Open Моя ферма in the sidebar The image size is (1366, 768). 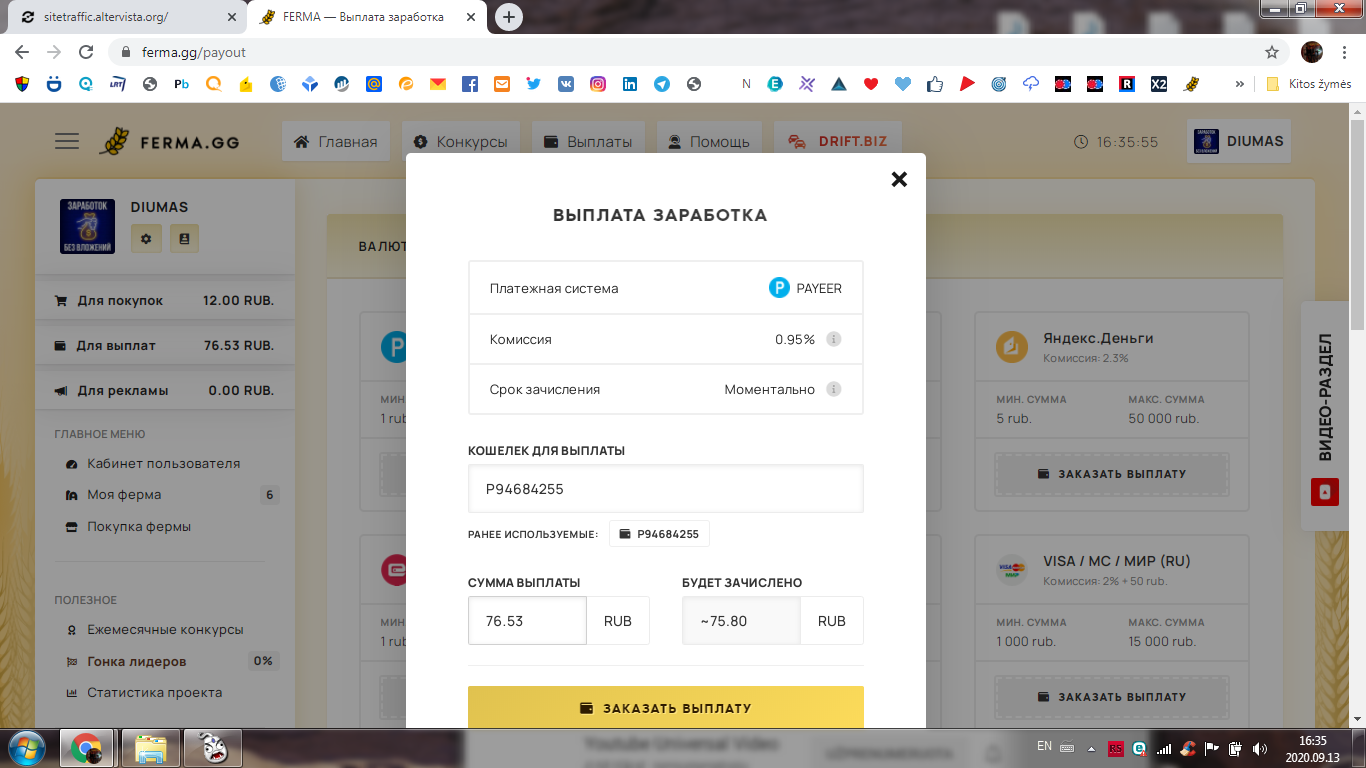coord(124,495)
